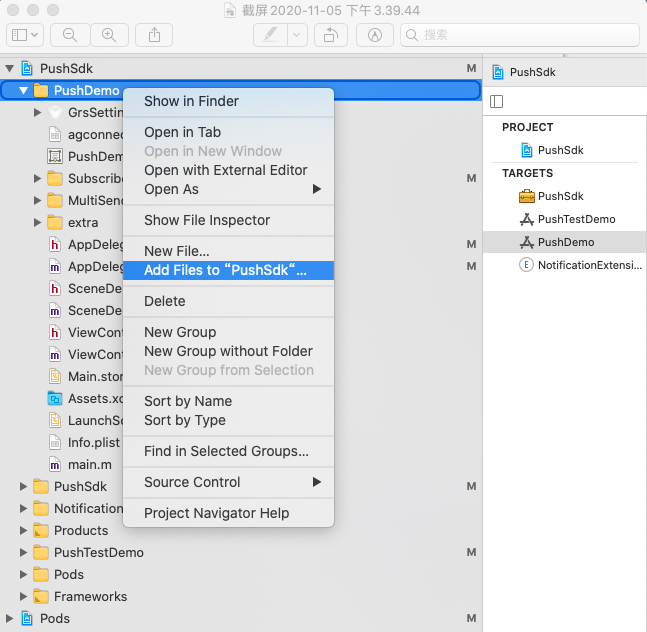Click the search field in the toolbar
This screenshot has width=647, height=632.
click(x=520, y=35)
